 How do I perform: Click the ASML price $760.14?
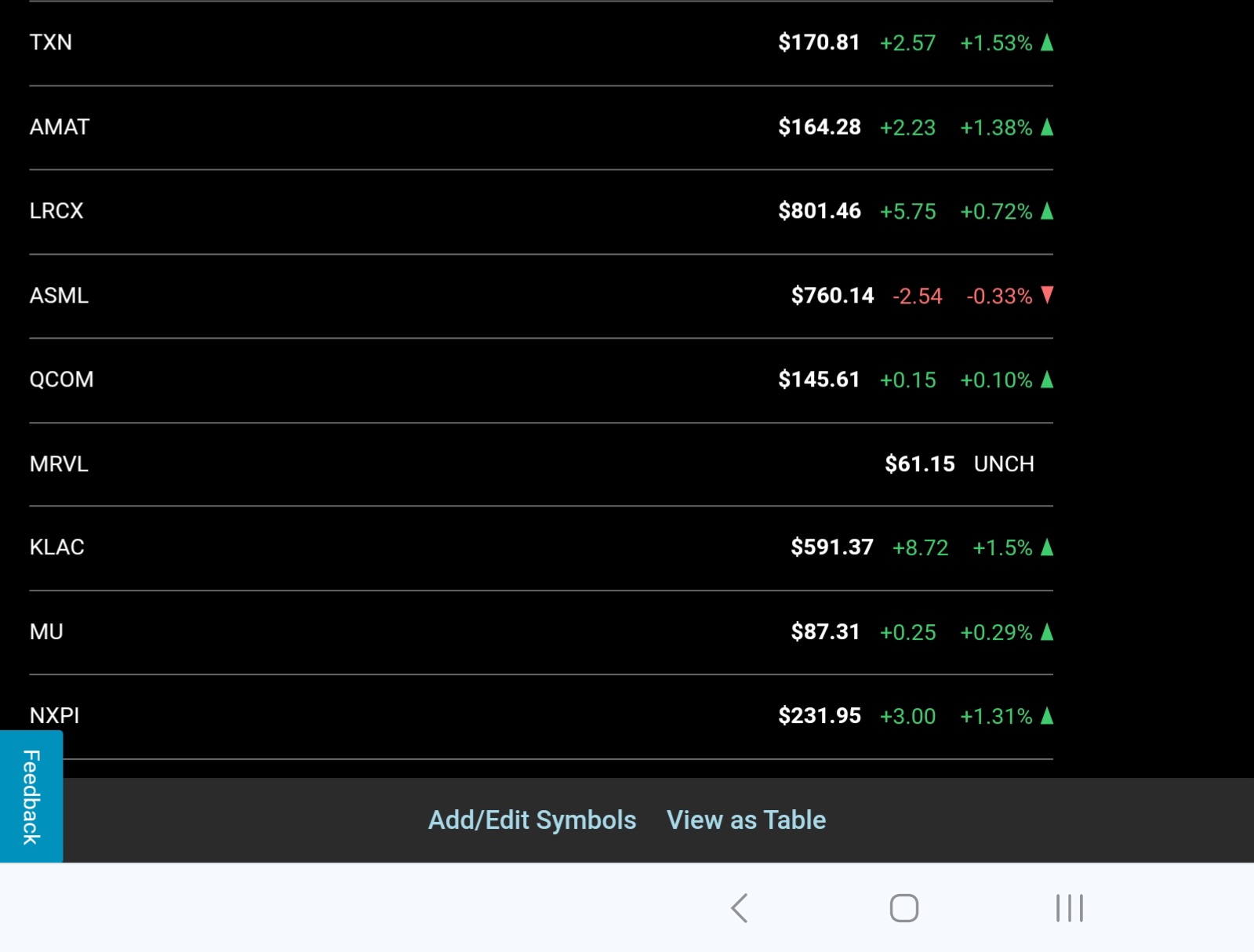point(832,296)
